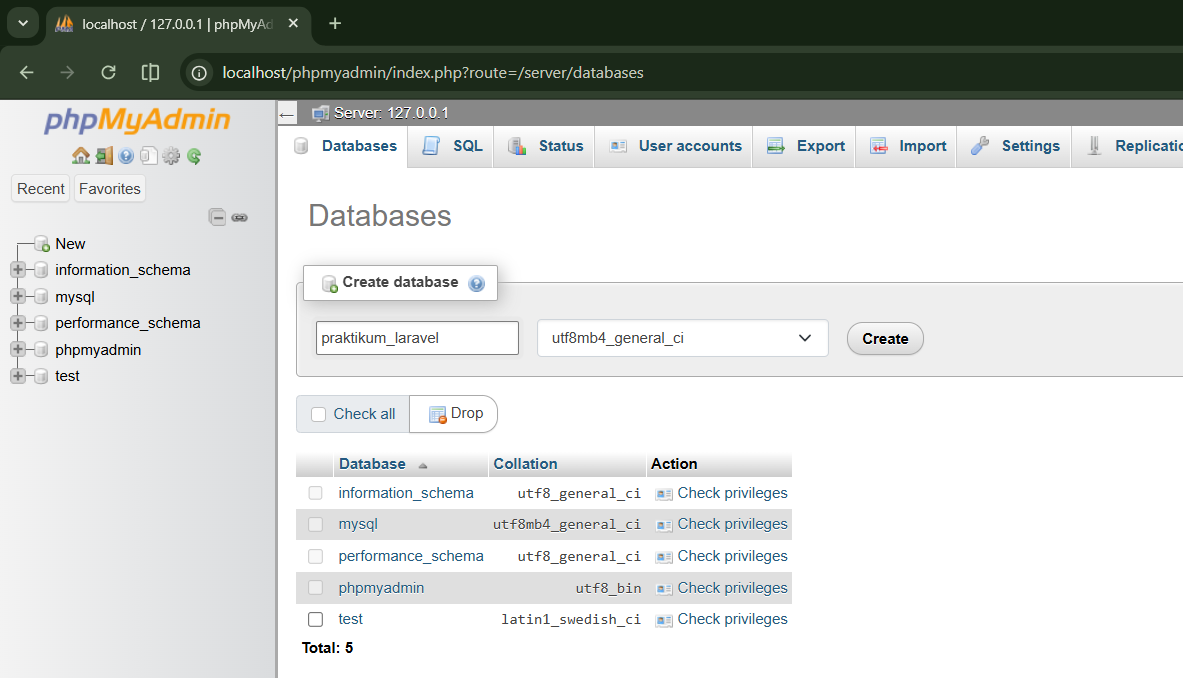Open navigation panel settings gear icon
The image size is (1183, 678).
tap(171, 156)
